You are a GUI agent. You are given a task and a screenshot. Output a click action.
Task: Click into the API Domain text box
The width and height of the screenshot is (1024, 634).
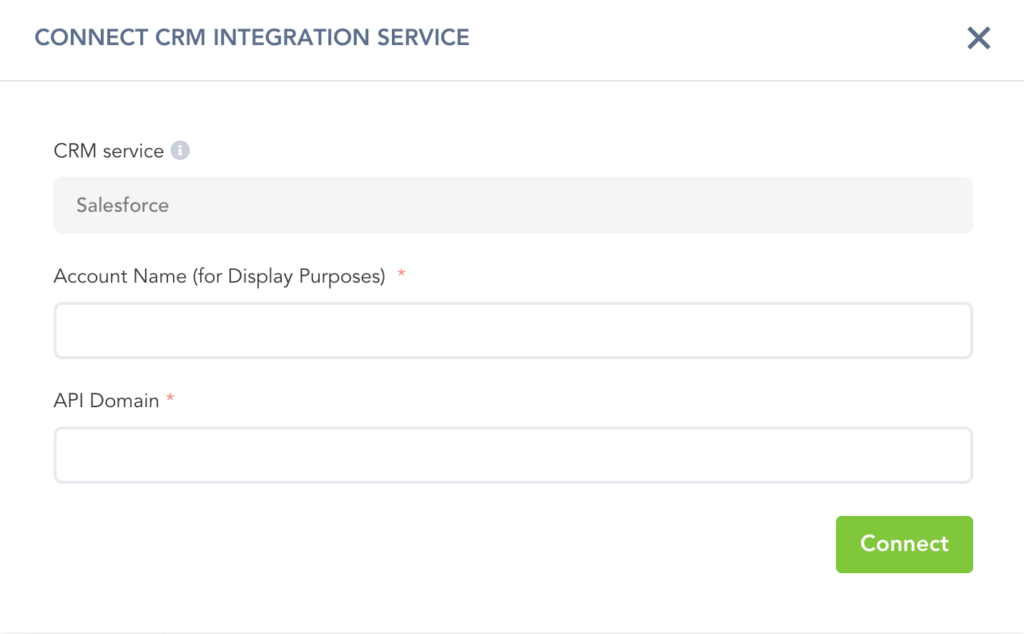tap(512, 455)
